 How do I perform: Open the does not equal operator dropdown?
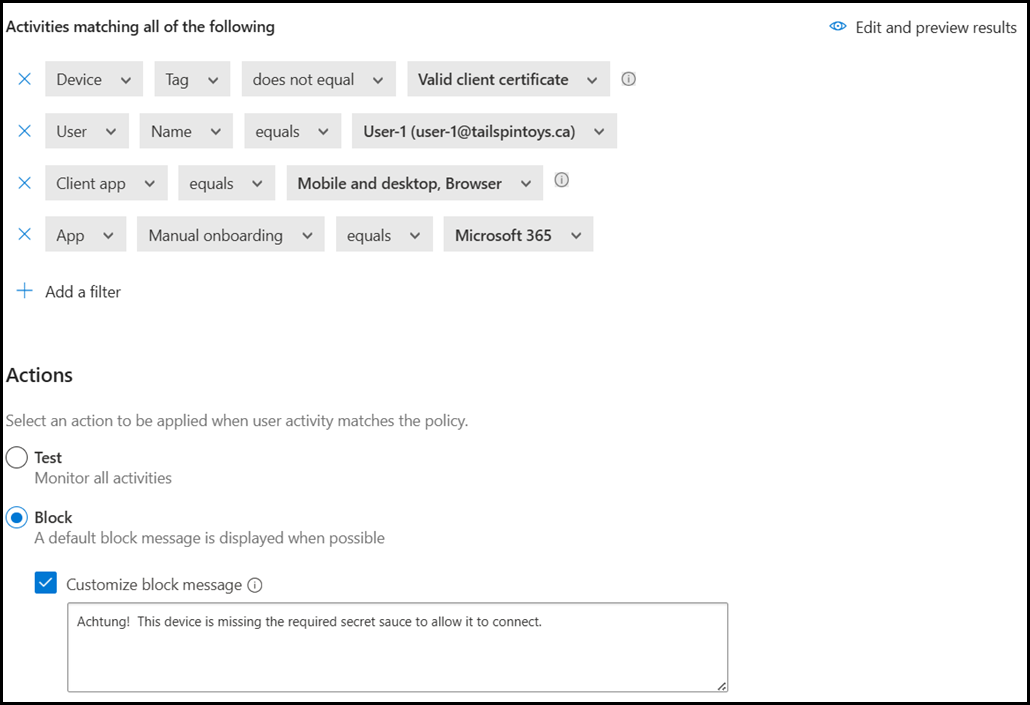pos(319,79)
